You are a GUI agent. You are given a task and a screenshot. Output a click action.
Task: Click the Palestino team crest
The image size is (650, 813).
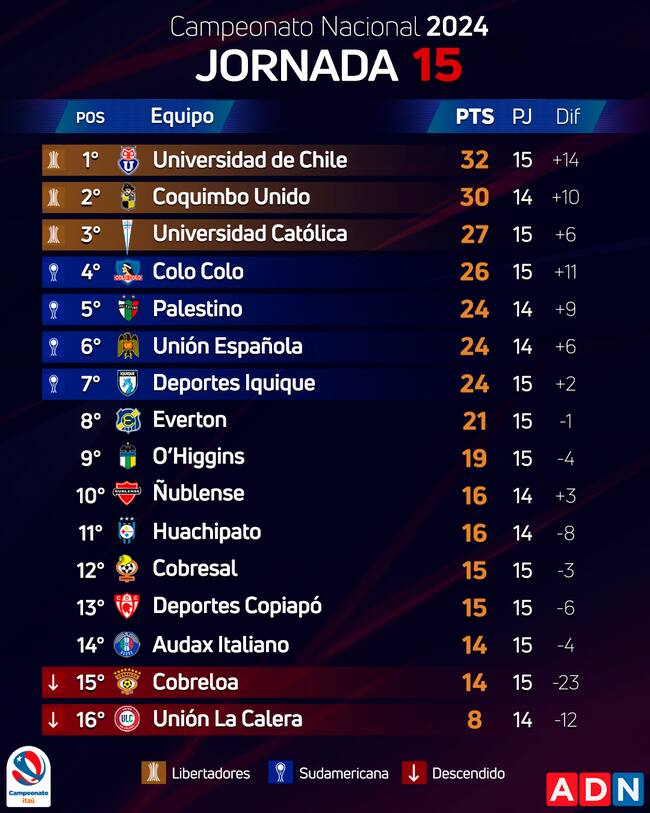point(127,309)
